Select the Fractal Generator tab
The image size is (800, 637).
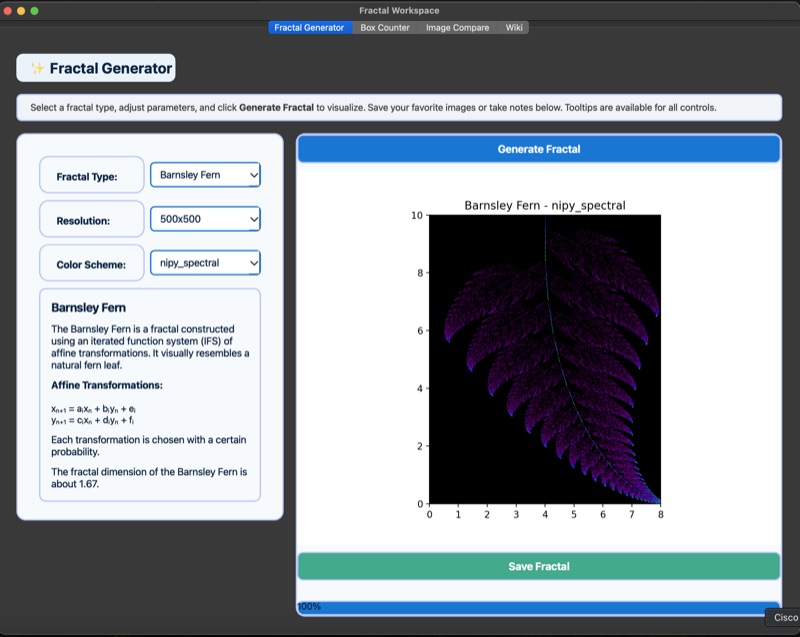coord(310,28)
